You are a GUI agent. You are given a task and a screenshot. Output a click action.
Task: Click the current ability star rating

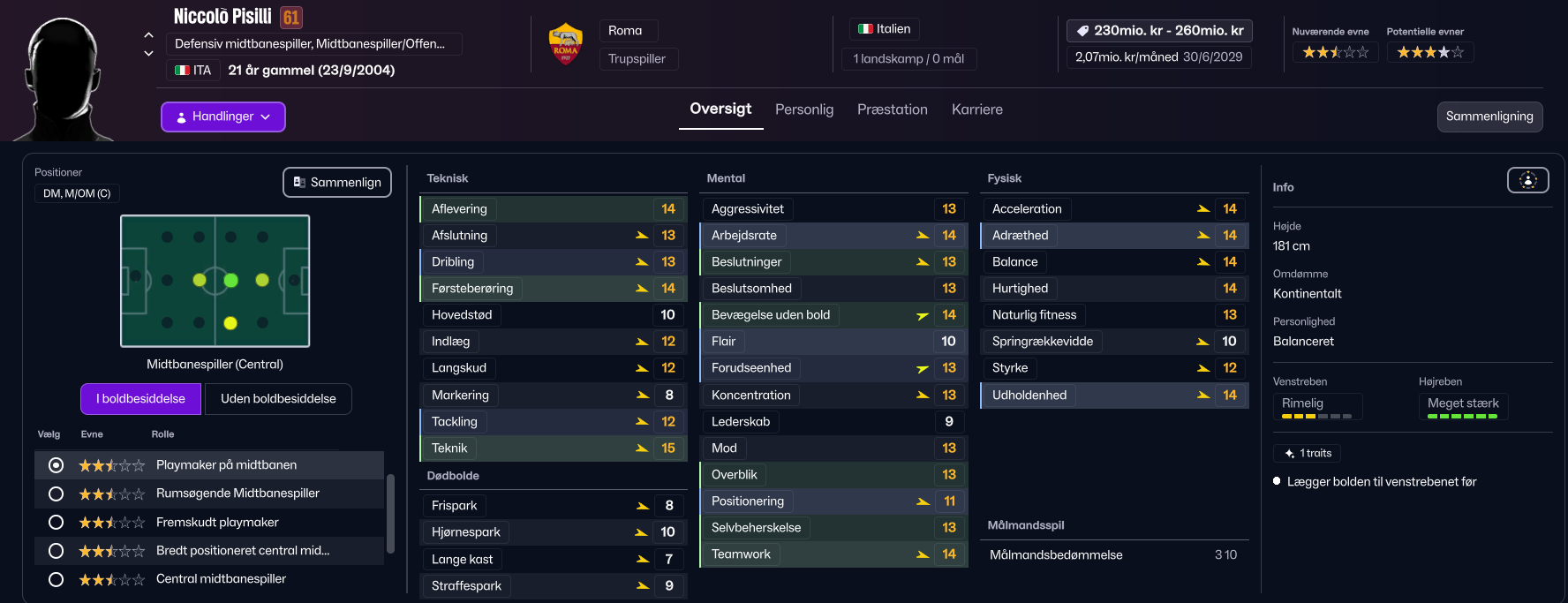click(x=1335, y=53)
